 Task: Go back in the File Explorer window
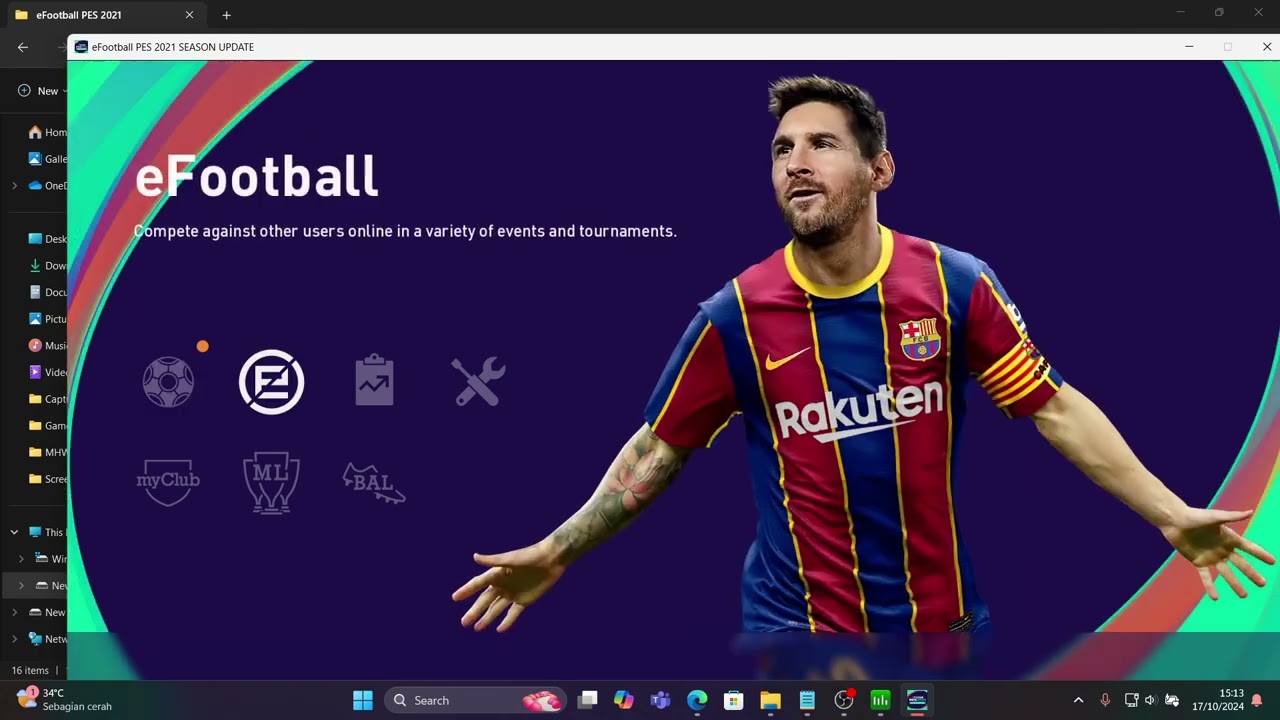click(23, 47)
